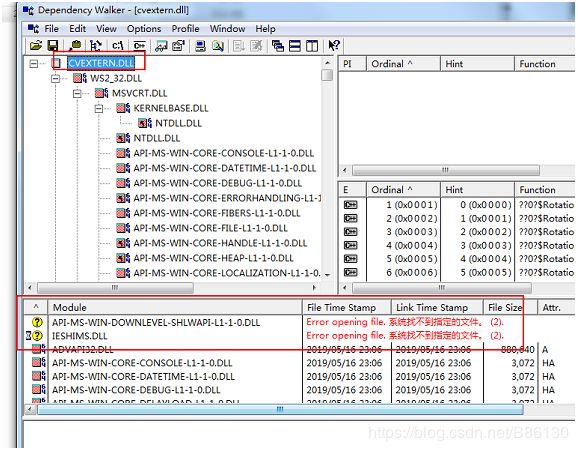Click question-mark icon beside API-MS-WIN-DOWNLEVEL-SHLWAPI
The width and height of the screenshot is (578, 451).
[37, 322]
